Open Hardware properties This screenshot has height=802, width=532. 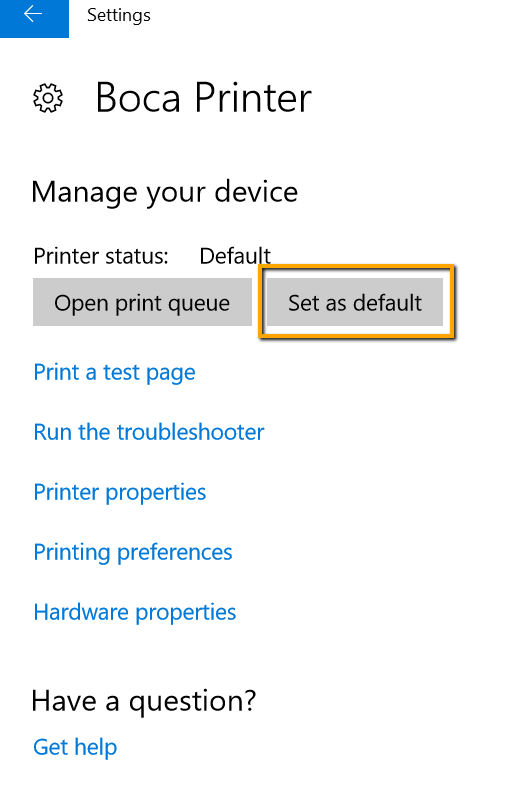135,612
